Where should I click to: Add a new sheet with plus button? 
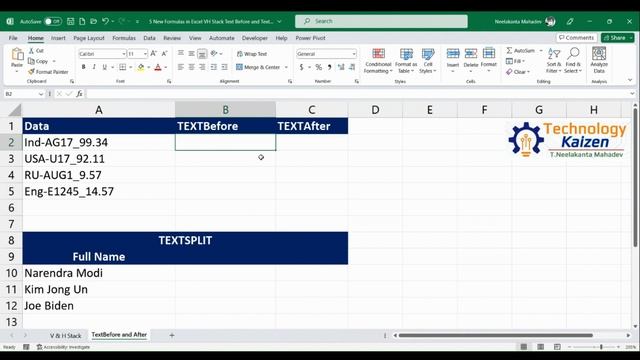click(172, 336)
